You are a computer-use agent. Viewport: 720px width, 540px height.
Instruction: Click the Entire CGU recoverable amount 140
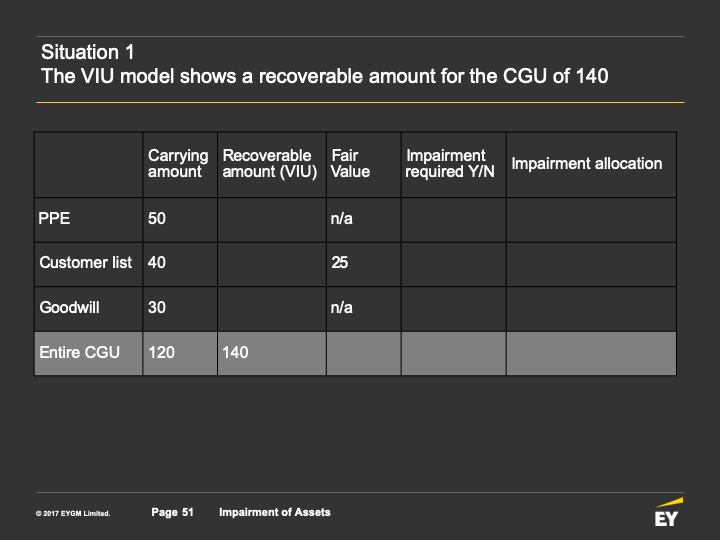point(235,352)
